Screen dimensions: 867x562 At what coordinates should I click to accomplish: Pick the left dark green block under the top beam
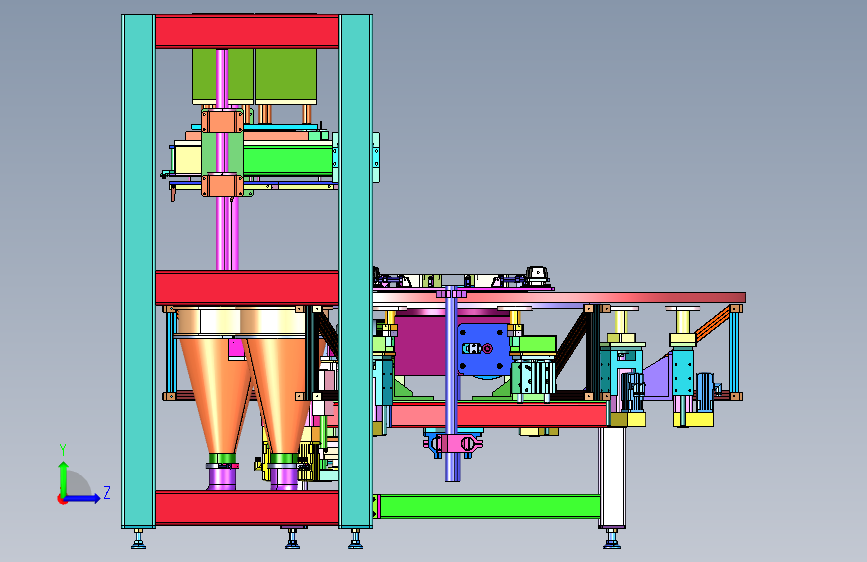click(x=205, y=76)
